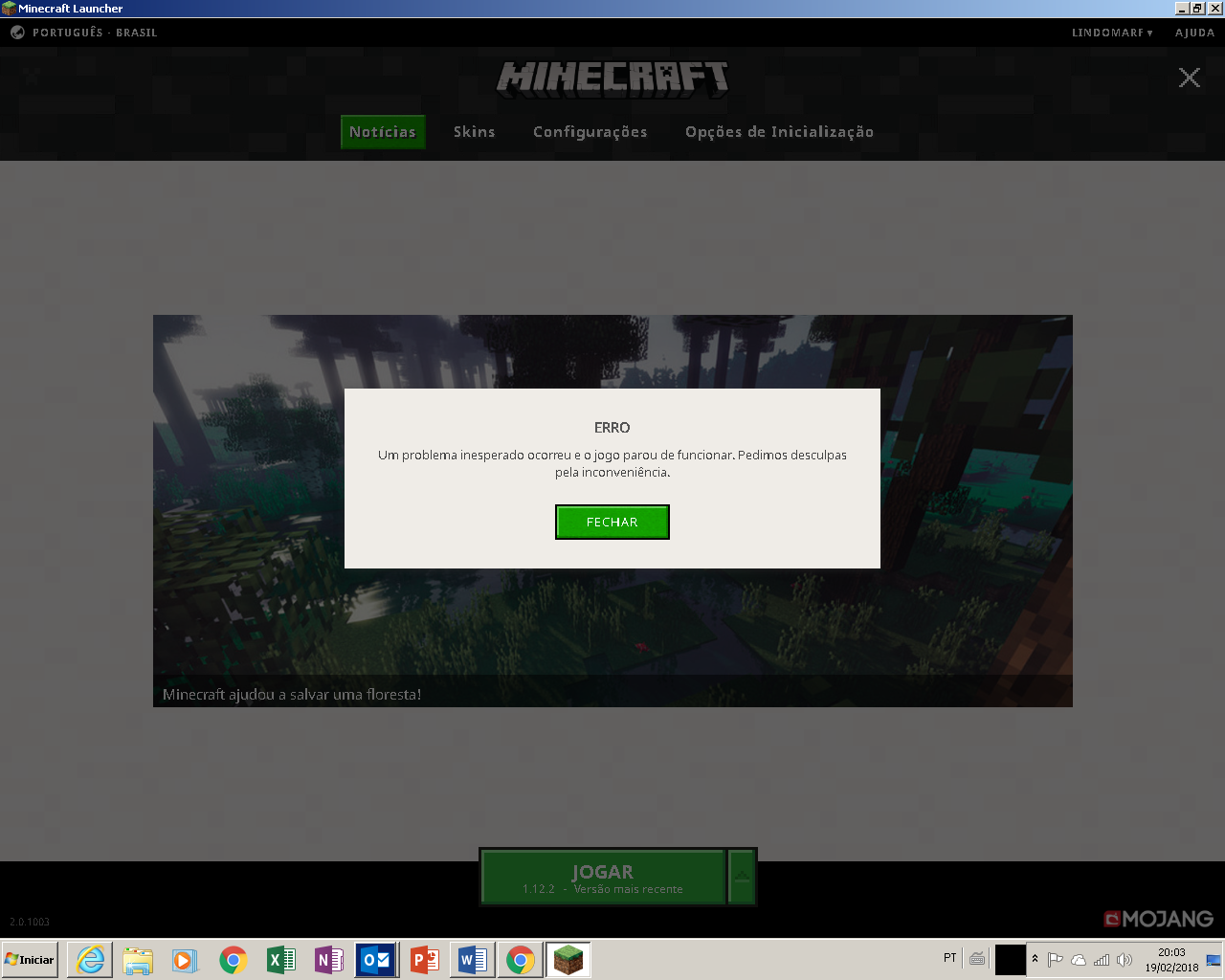
Task: Launch Excel from the taskbar
Action: click(281, 960)
